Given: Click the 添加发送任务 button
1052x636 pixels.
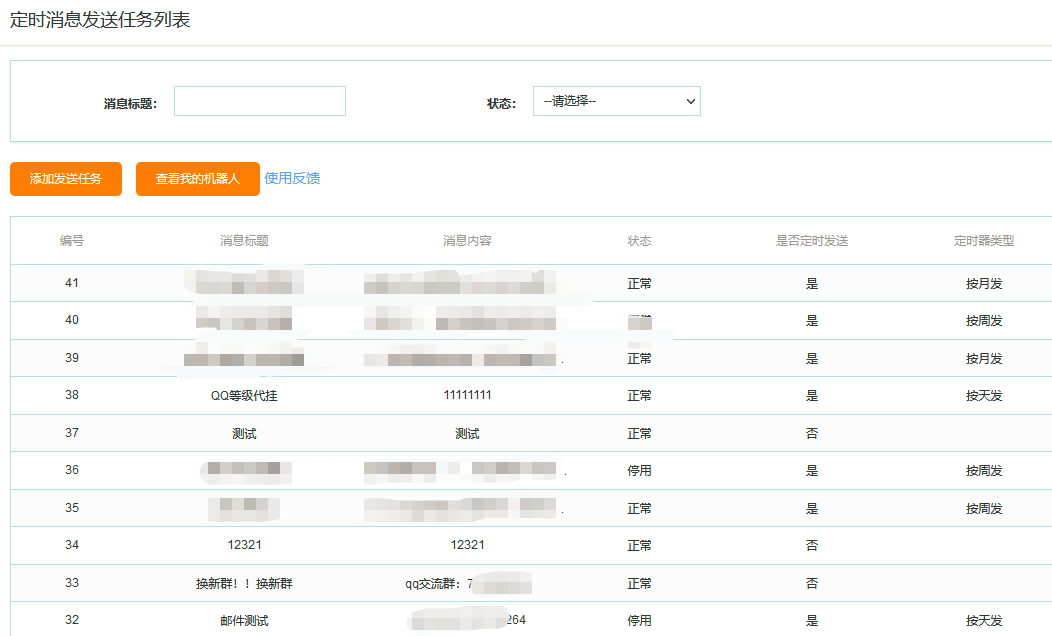Looking at the screenshot, I should 65,179.
